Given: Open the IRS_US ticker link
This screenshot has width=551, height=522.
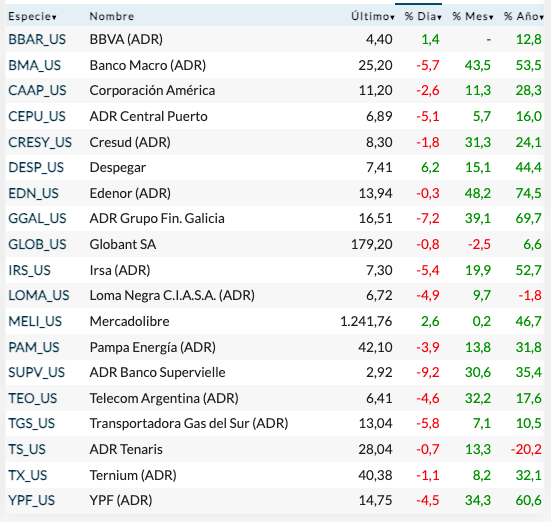Looking at the screenshot, I should pos(30,270).
